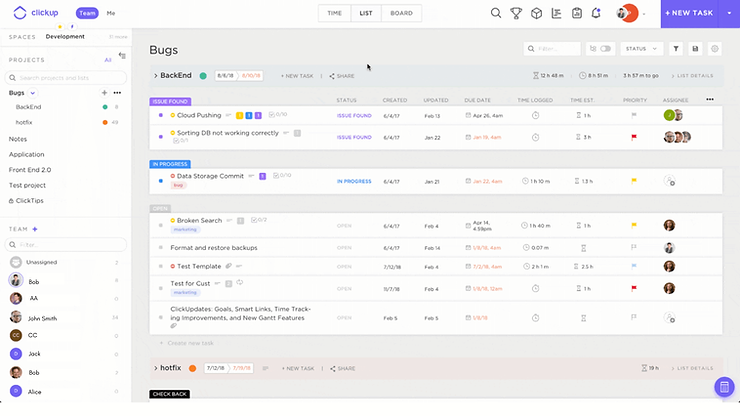Open the column options ellipsis in table header
Viewport: 740px width, 416px height.
710,100
